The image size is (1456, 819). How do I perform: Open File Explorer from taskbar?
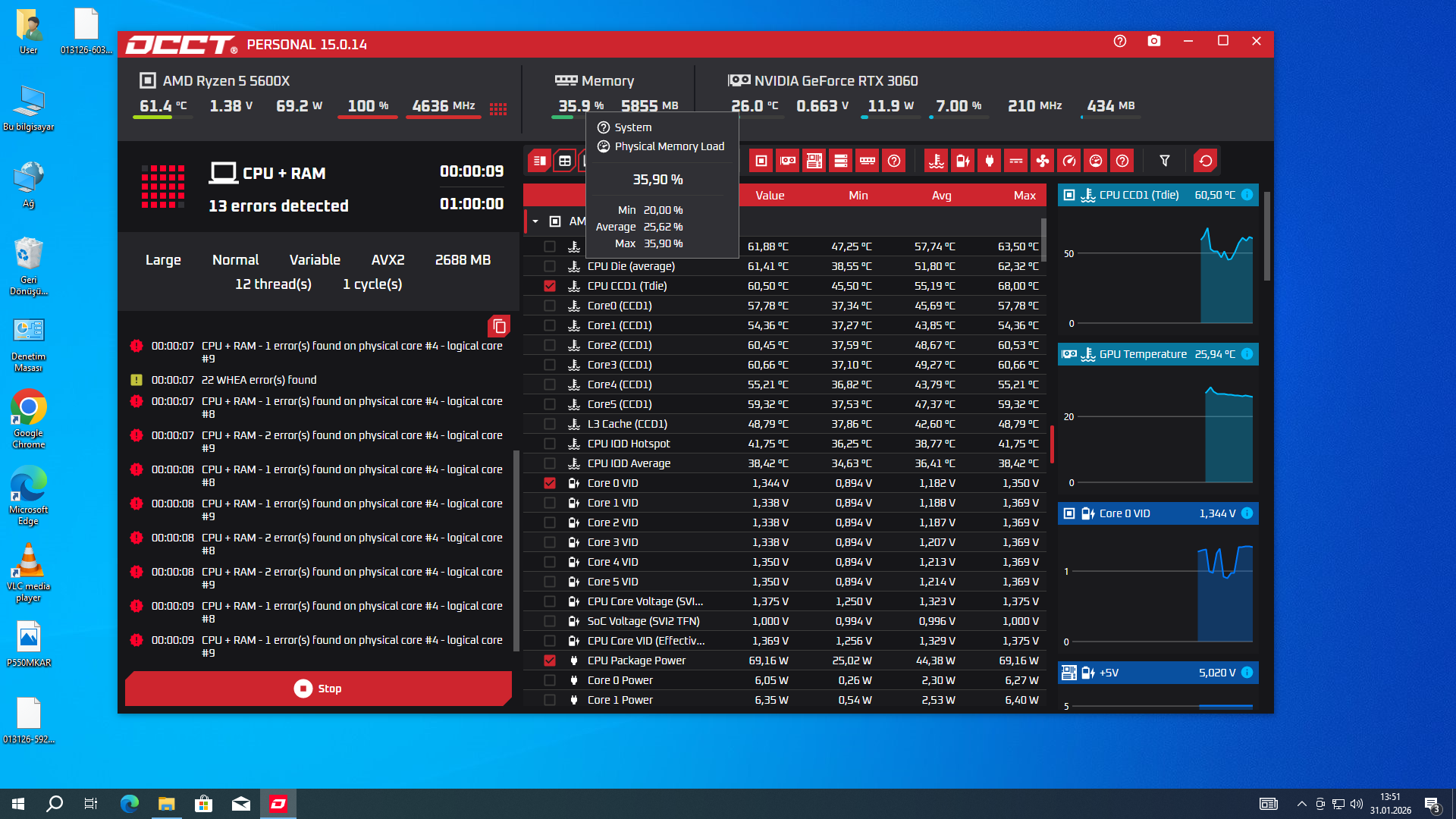167,804
